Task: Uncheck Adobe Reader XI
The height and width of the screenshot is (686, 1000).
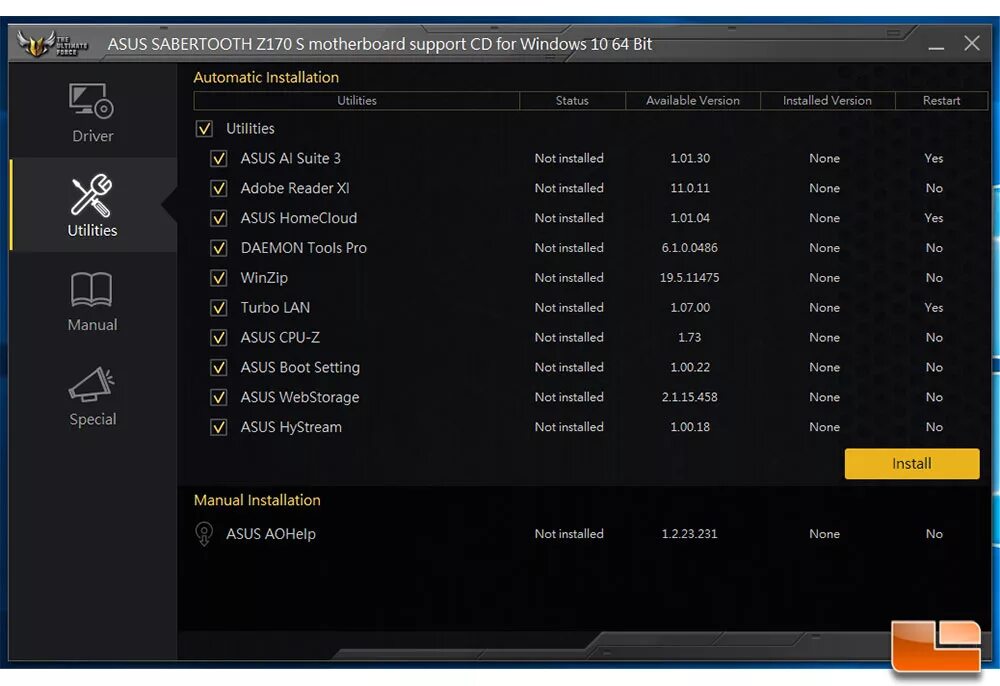Action: click(x=219, y=188)
